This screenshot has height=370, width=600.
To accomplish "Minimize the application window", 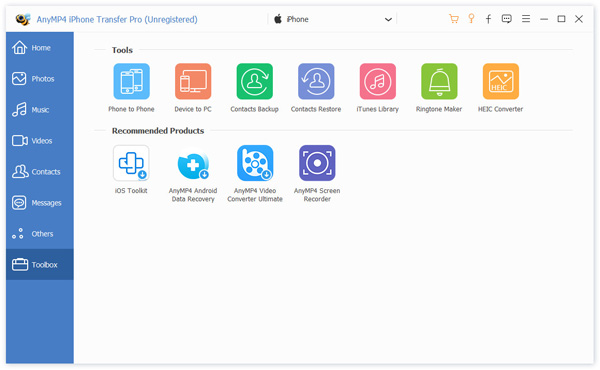I will click(x=544, y=19).
